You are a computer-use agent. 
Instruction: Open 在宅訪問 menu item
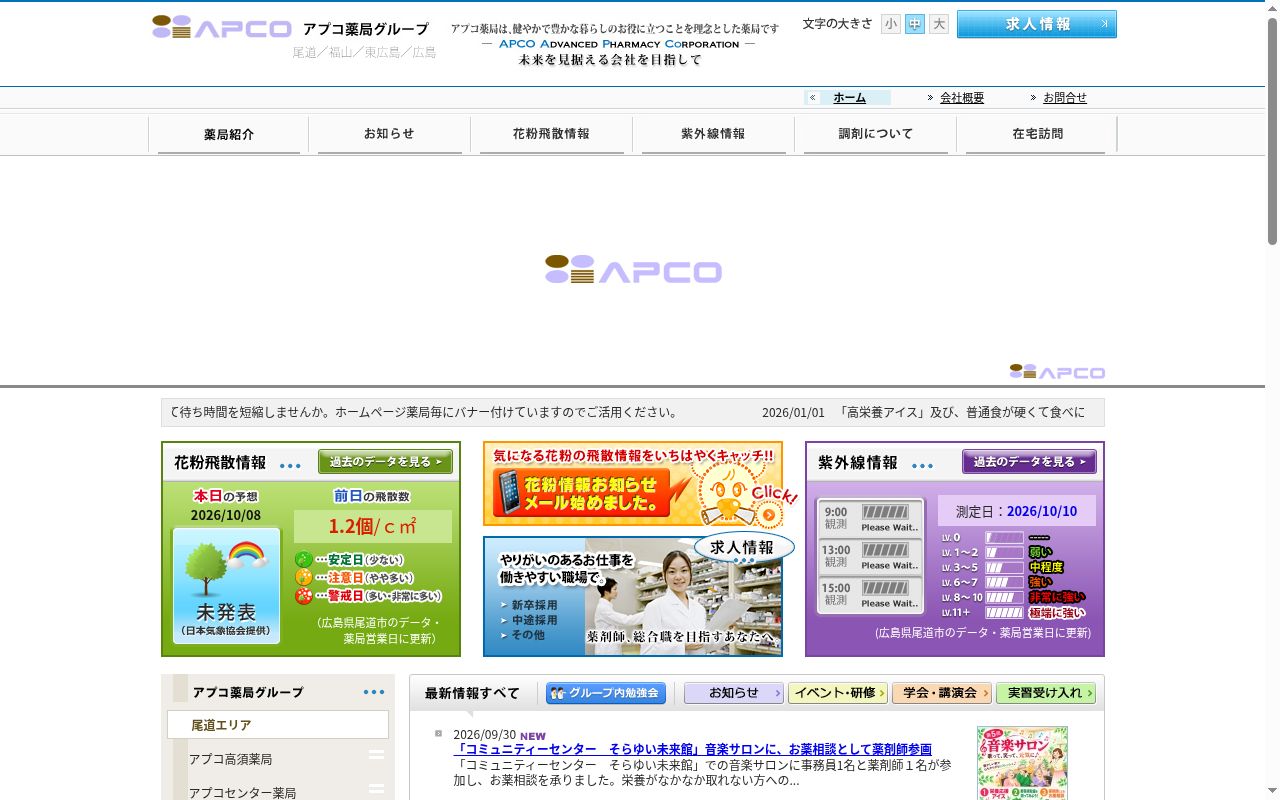pyautogui.click(x=1037, y=134)
